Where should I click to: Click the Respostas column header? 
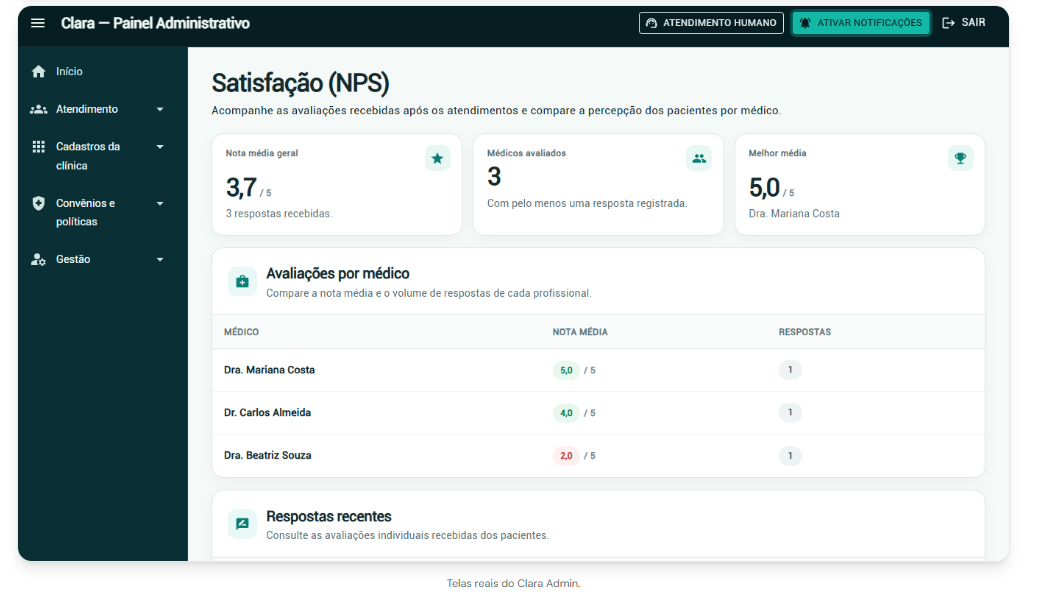[x=805, y=332]
